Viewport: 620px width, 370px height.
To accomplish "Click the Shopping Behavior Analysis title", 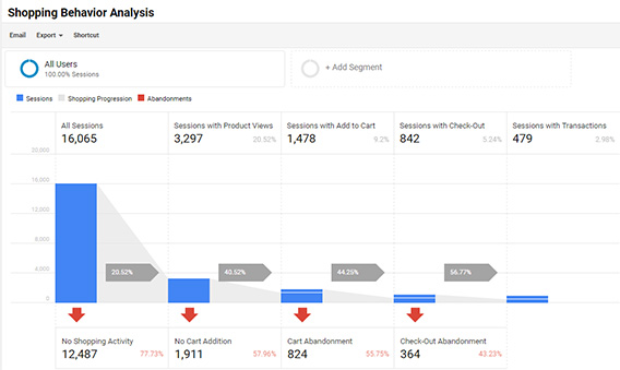I will (81, 13).
